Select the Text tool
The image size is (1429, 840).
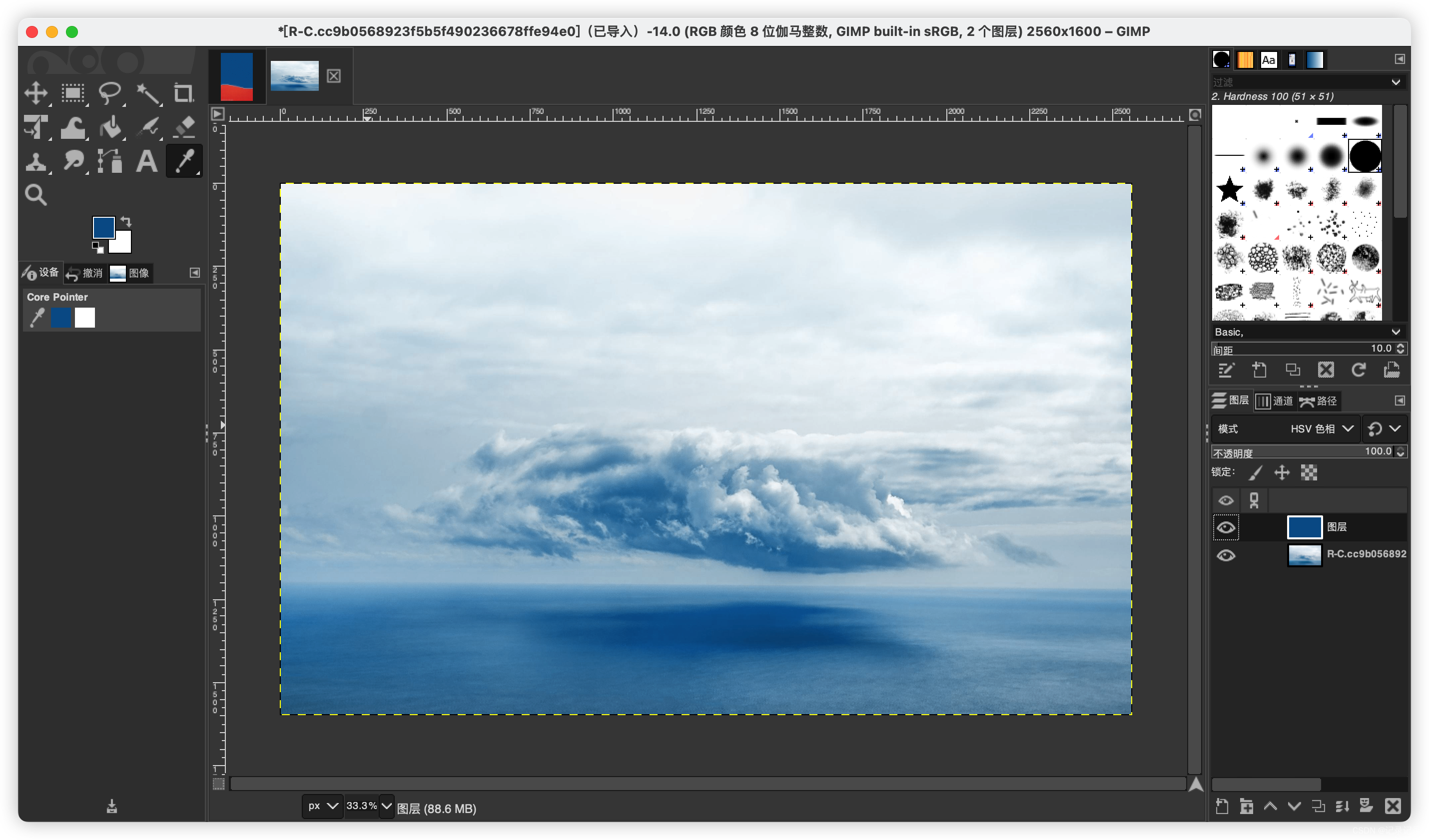pyautogui.click(x=147, y=161)
